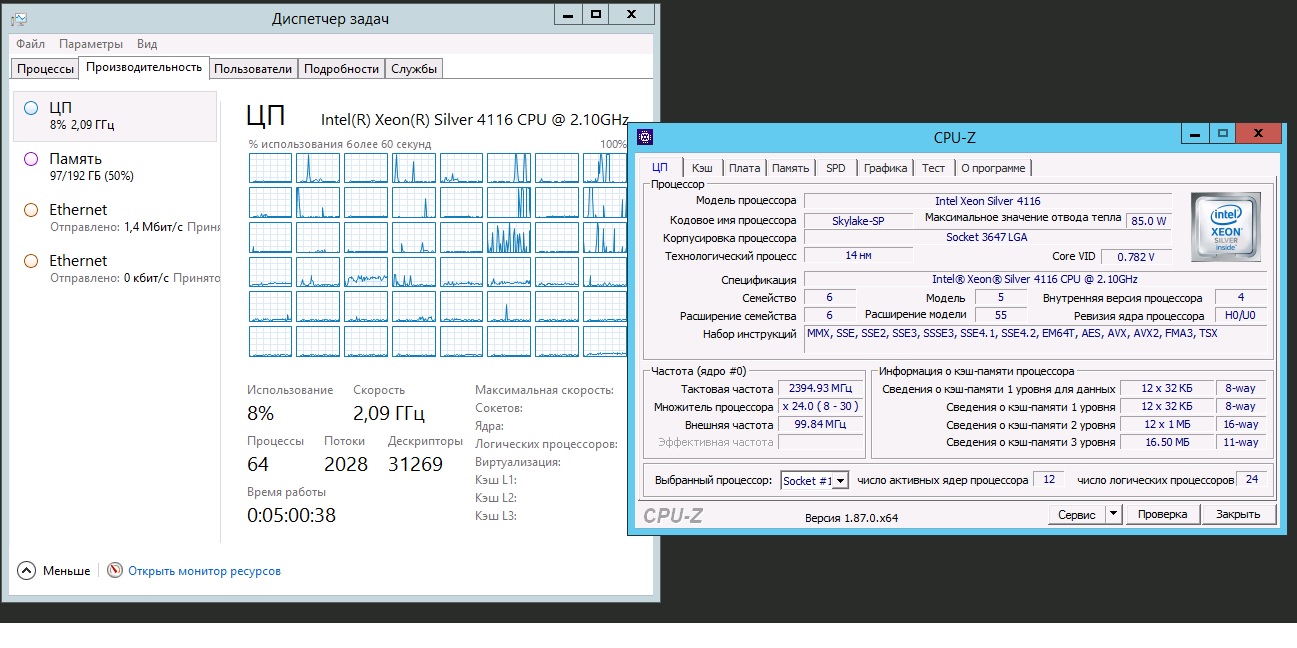Click the resource monitor icon
The image size is (1297, 648).
coord(115,571)
